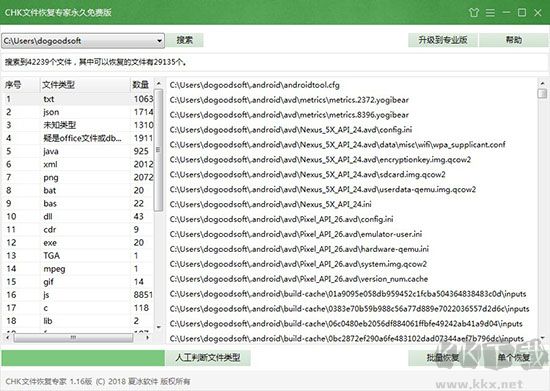Select the exe file type row
550x391 pixels.
click(78, 243)
